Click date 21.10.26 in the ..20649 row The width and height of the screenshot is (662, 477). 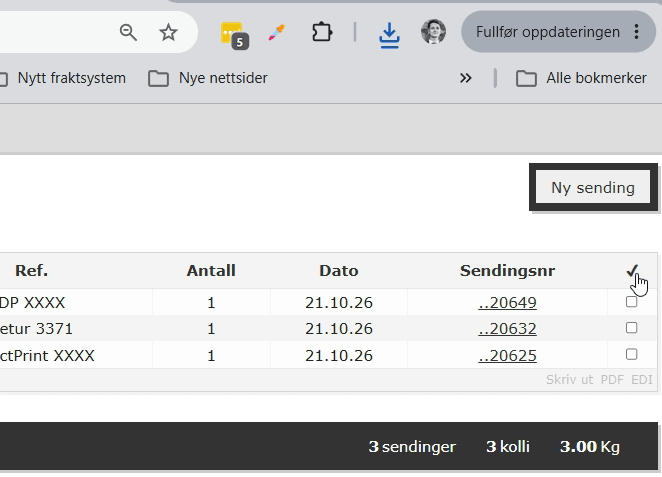click(339, 302)
